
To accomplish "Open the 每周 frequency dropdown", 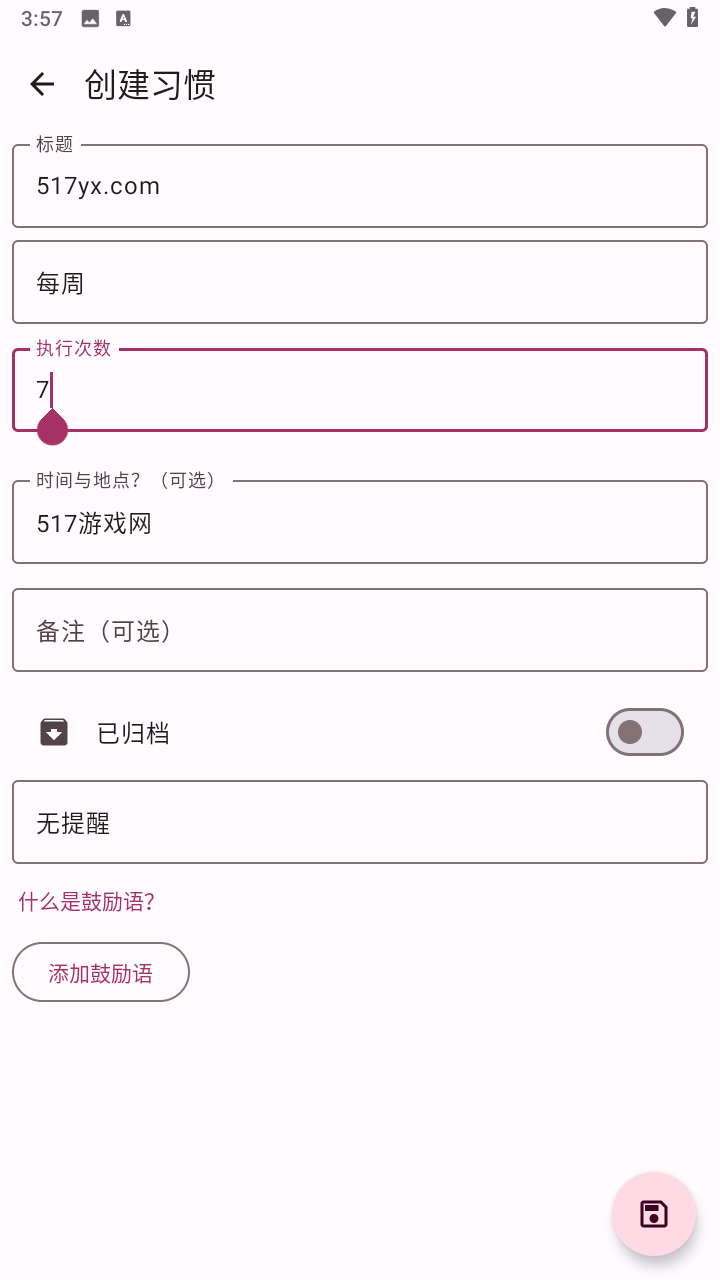I will click(360, 283).
